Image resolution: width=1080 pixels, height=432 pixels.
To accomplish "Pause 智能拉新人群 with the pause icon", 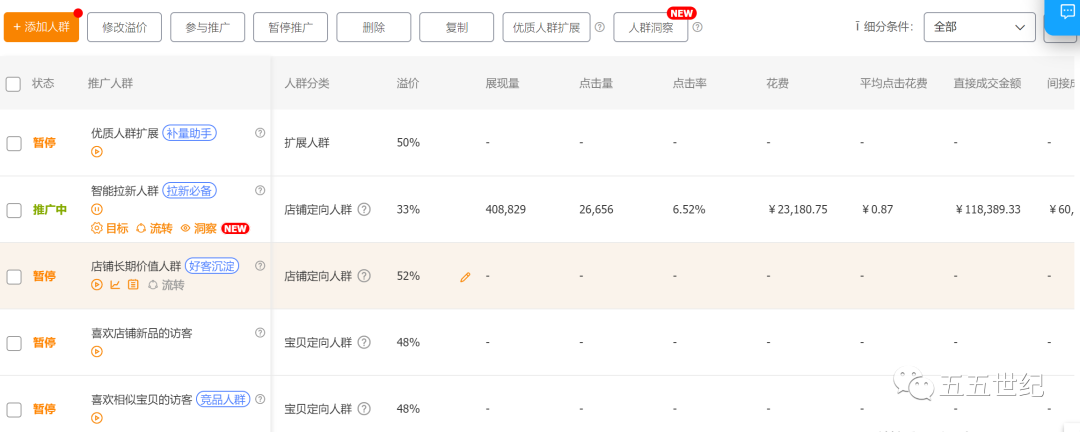I will pyautogui.click(x=97, y=209).
